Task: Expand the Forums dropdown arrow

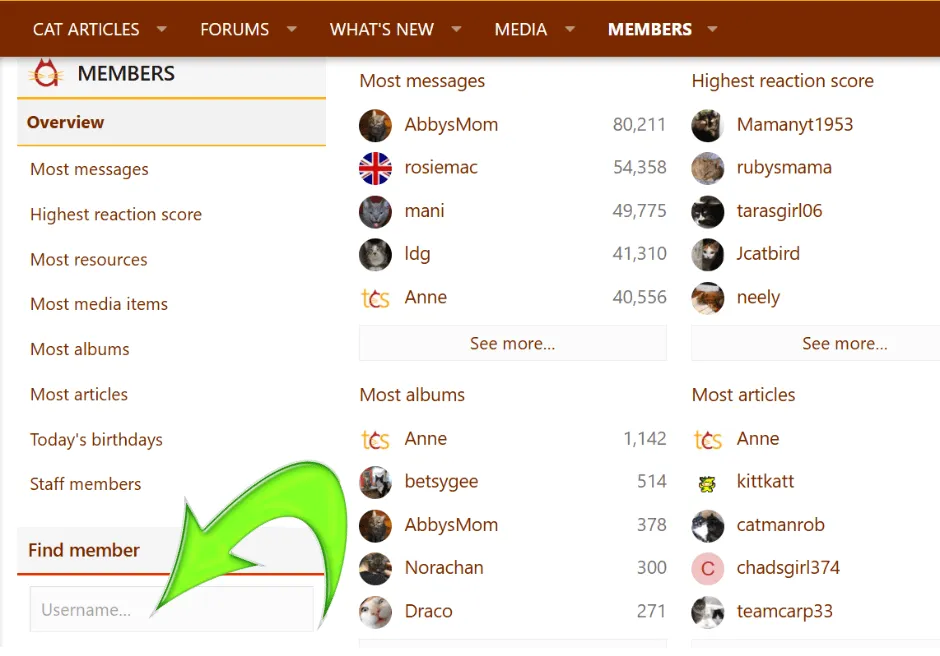Action: 292,29
